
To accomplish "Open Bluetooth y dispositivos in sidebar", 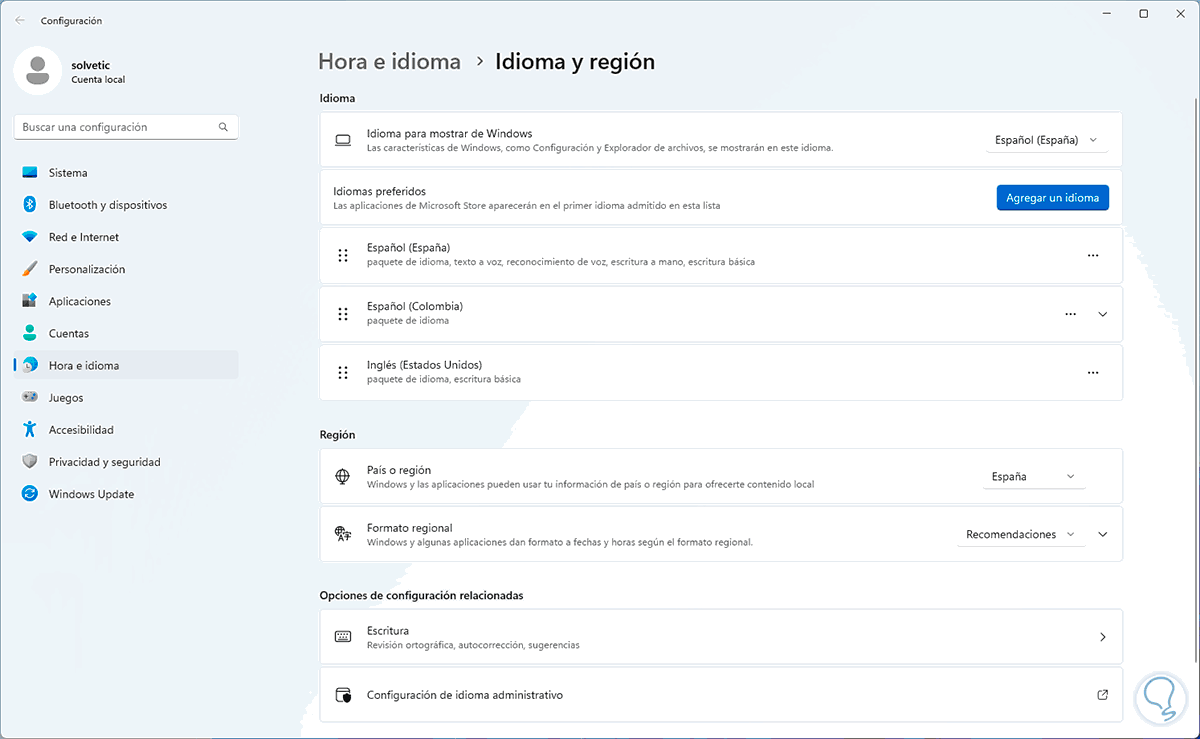I will pos(108,205).
